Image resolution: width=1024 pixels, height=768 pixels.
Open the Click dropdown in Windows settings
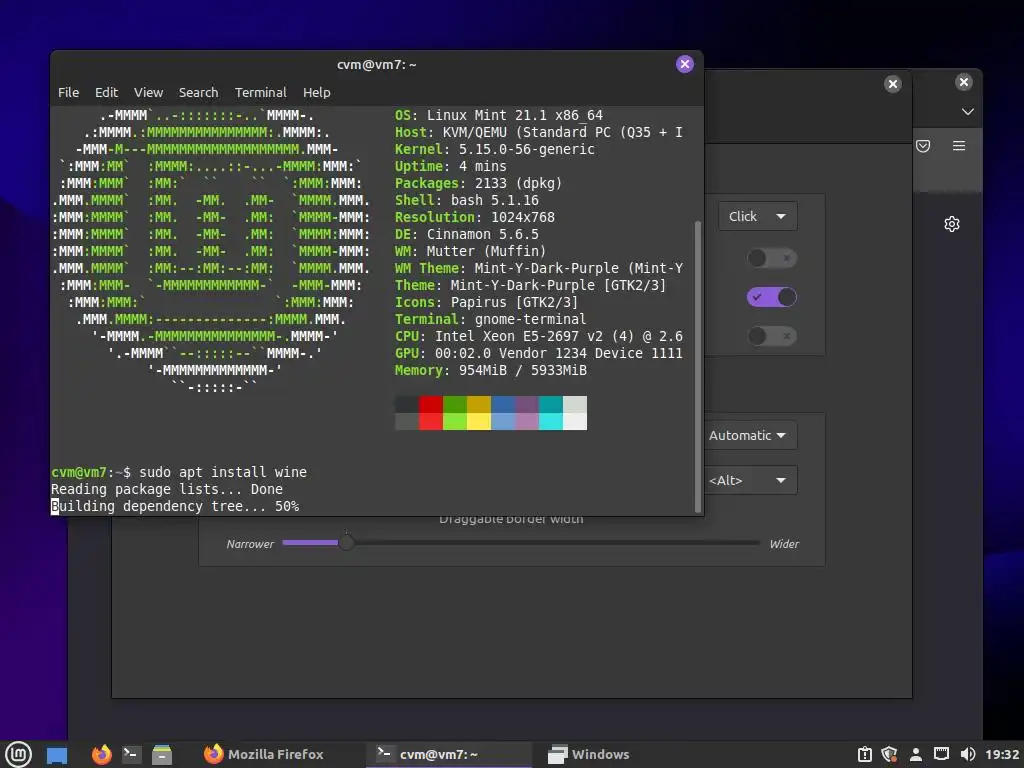point(757,216)
